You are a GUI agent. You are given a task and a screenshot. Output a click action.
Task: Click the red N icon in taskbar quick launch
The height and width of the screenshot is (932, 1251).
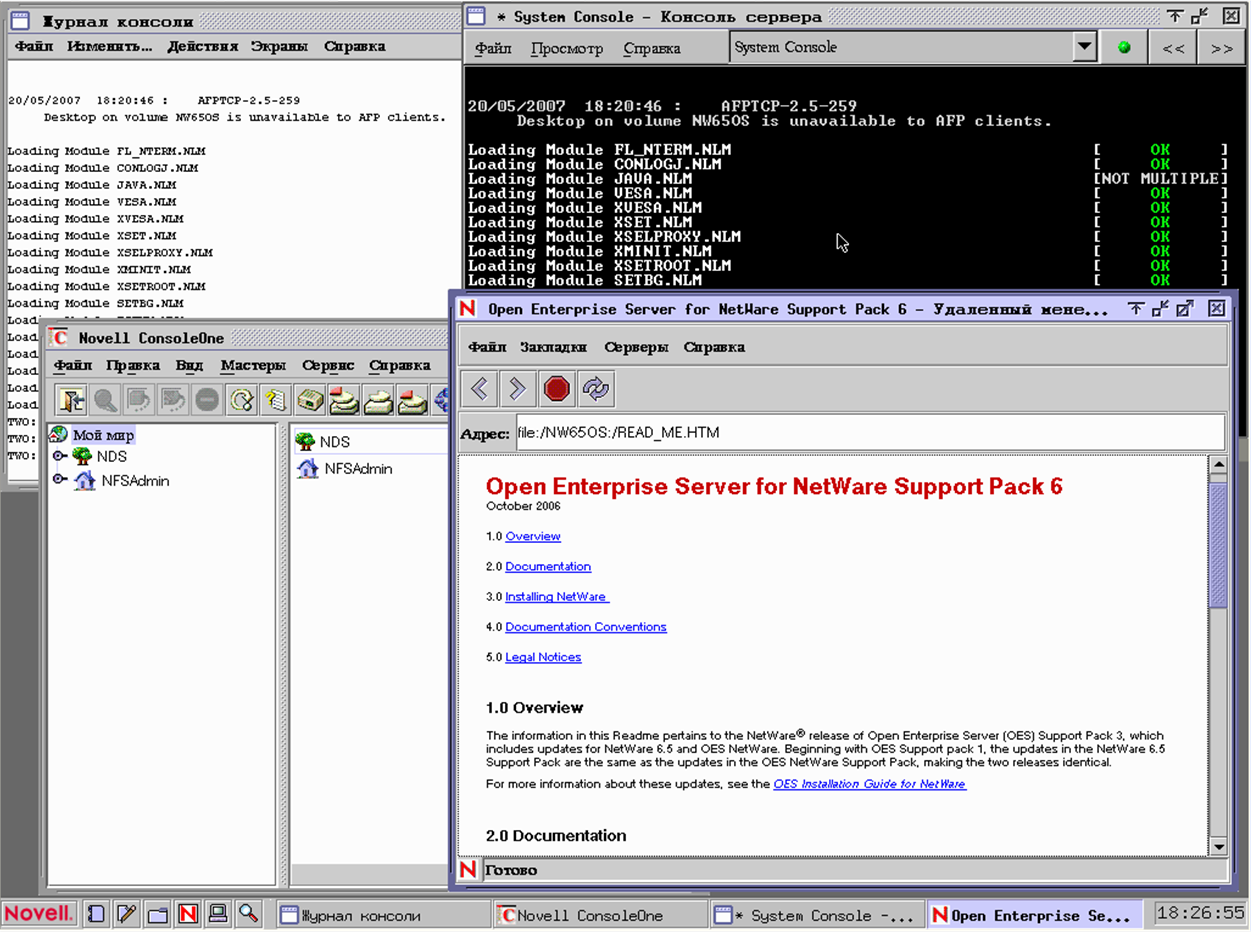[x=188, y=913]
